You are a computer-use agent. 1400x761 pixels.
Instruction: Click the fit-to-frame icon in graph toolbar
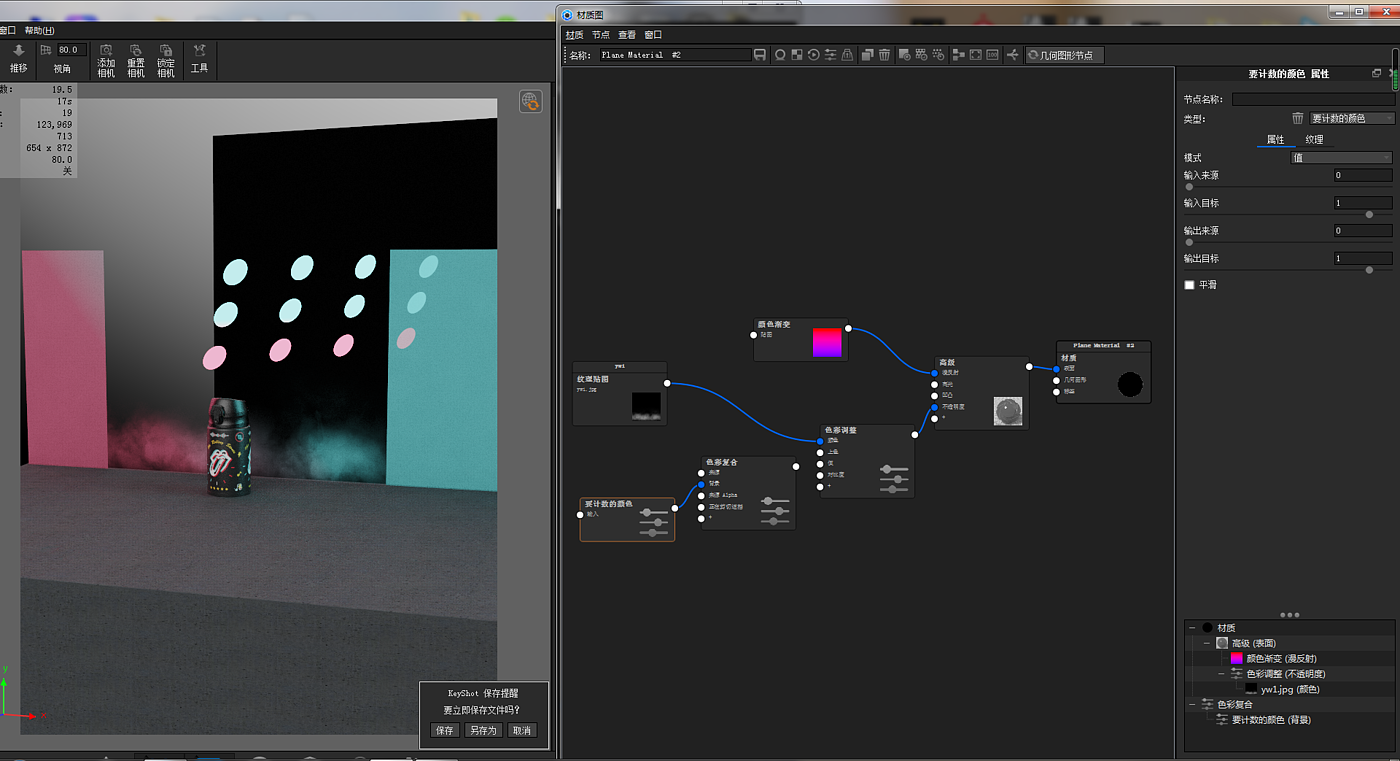[x=975, y=55]
